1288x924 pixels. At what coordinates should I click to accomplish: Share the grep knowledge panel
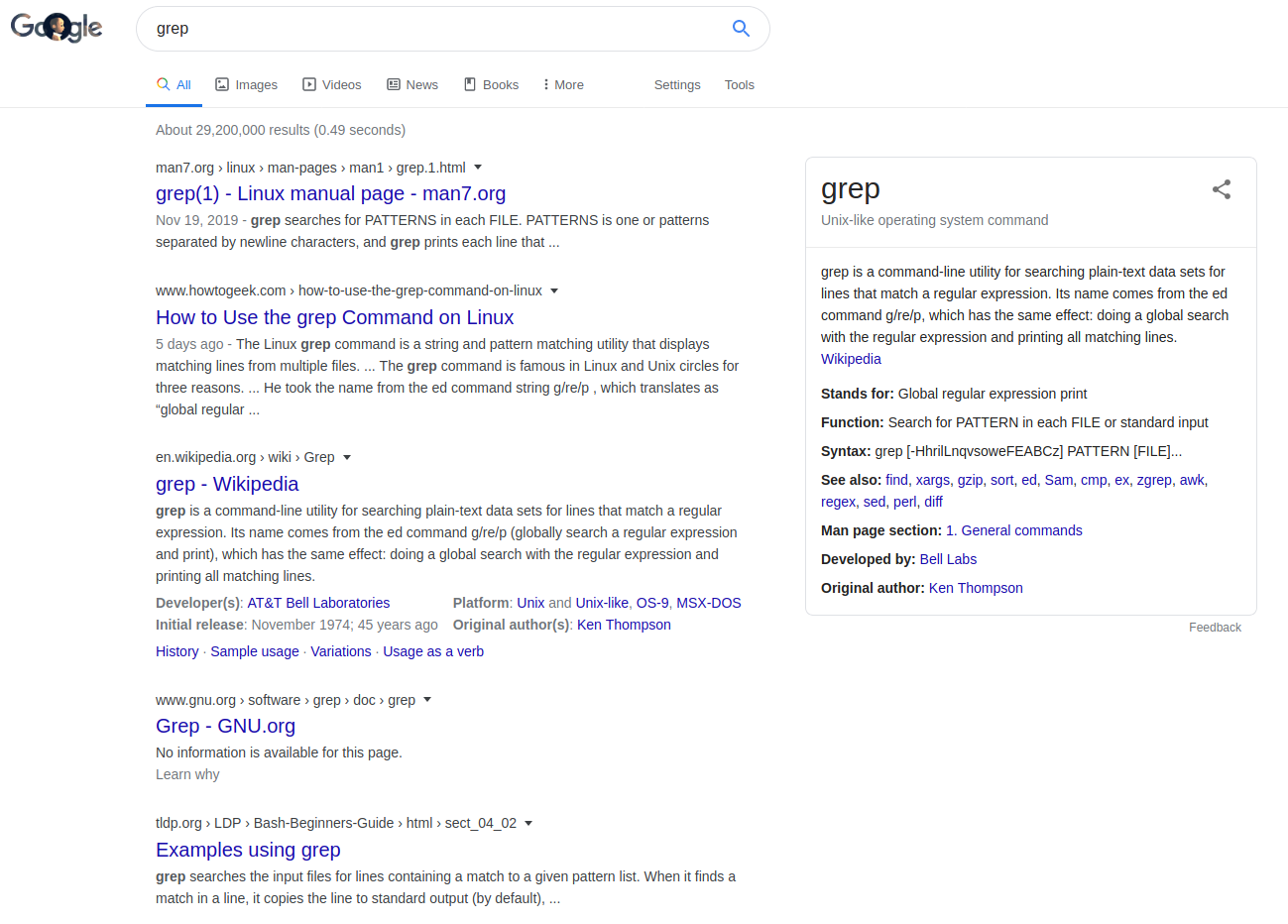point(1222,189)
